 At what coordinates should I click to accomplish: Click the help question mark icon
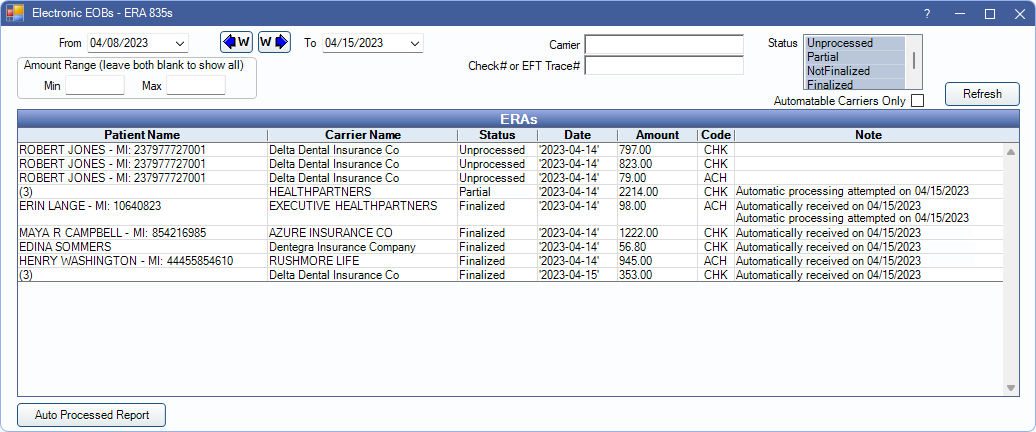[x=927, y=14]
